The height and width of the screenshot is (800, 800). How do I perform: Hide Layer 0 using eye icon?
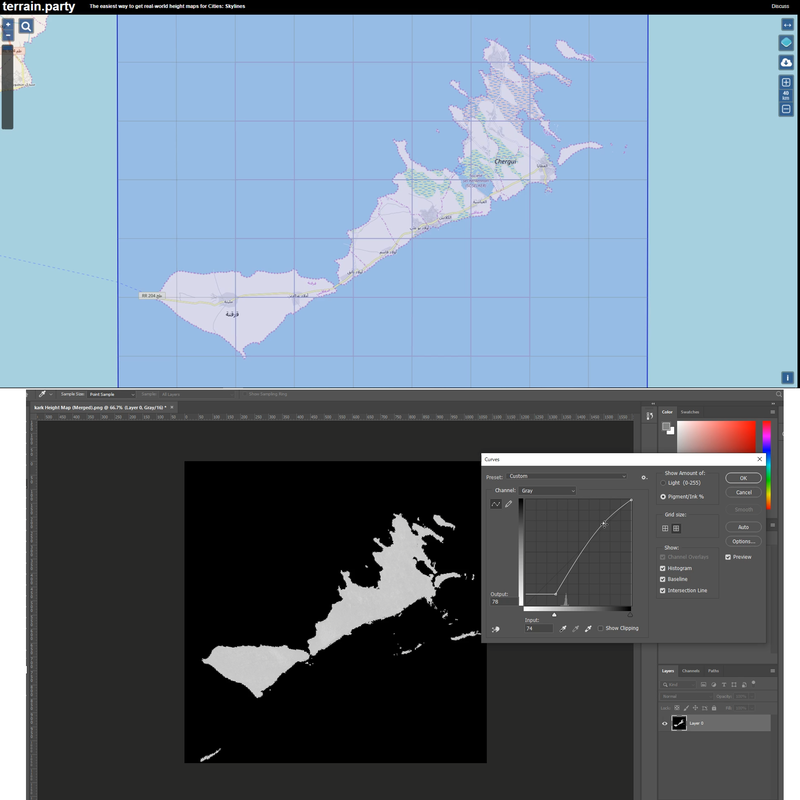665,723
